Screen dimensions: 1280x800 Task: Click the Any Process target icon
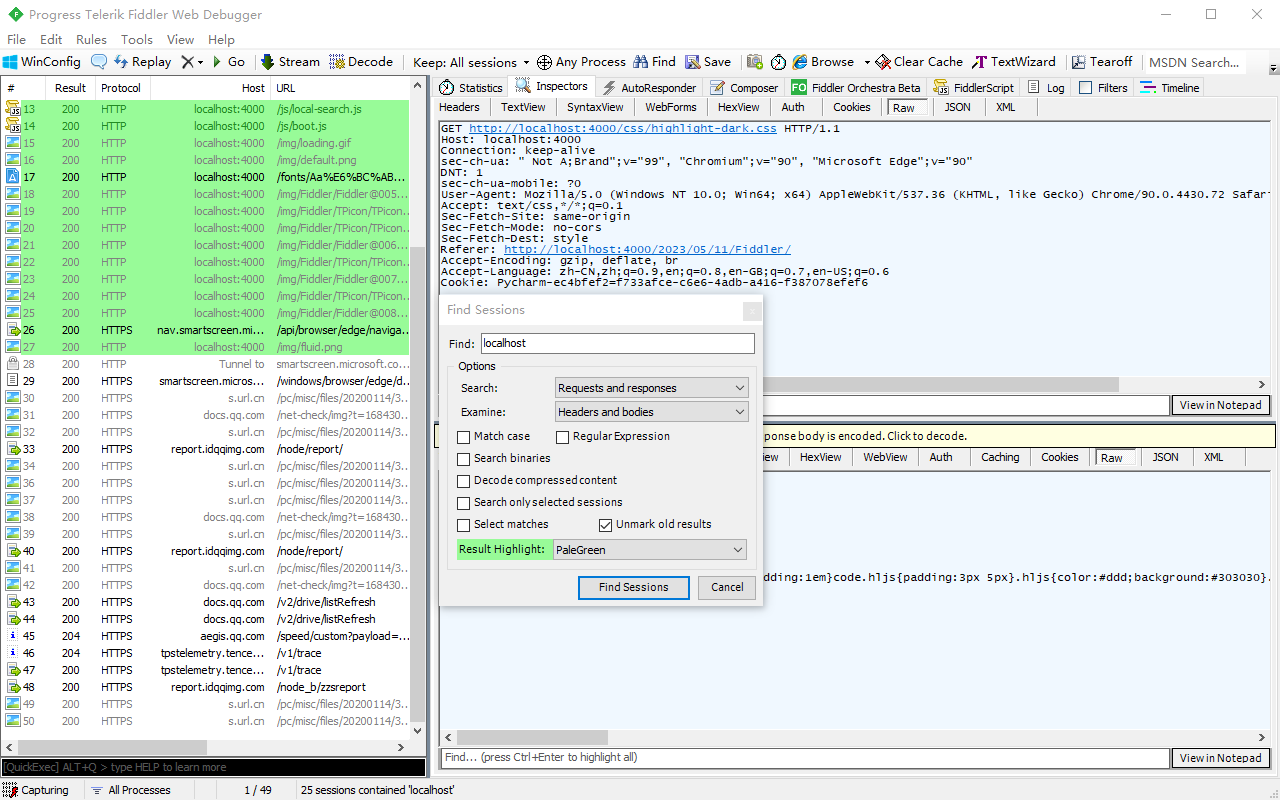click(544, 62)
